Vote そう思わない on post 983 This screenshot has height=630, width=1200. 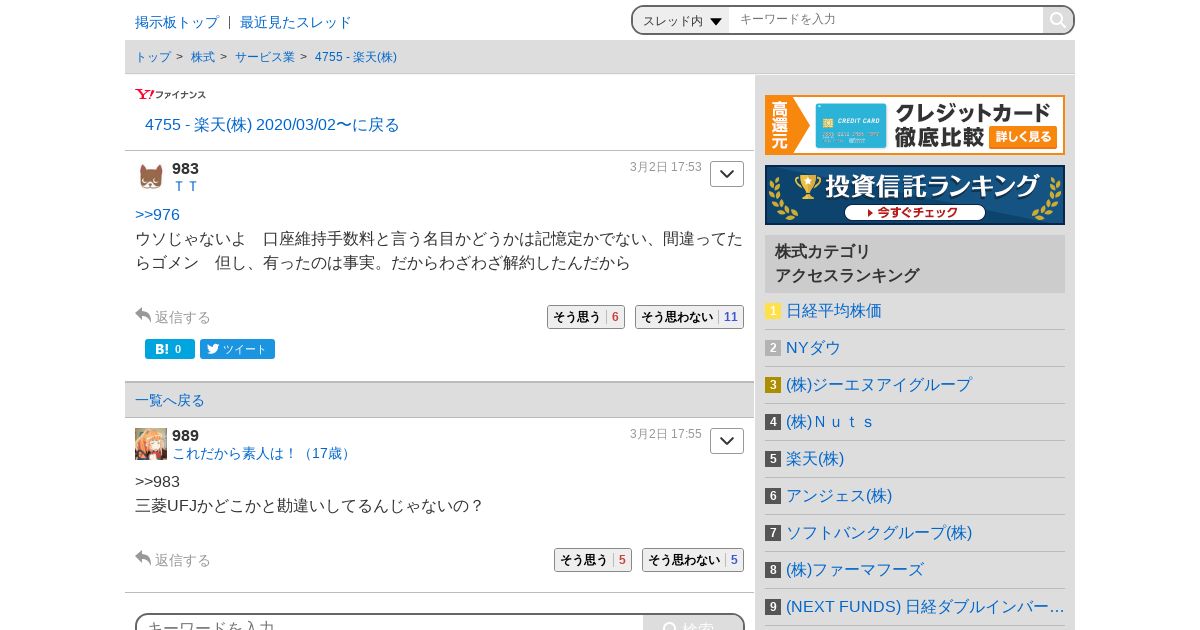[689, 317]
